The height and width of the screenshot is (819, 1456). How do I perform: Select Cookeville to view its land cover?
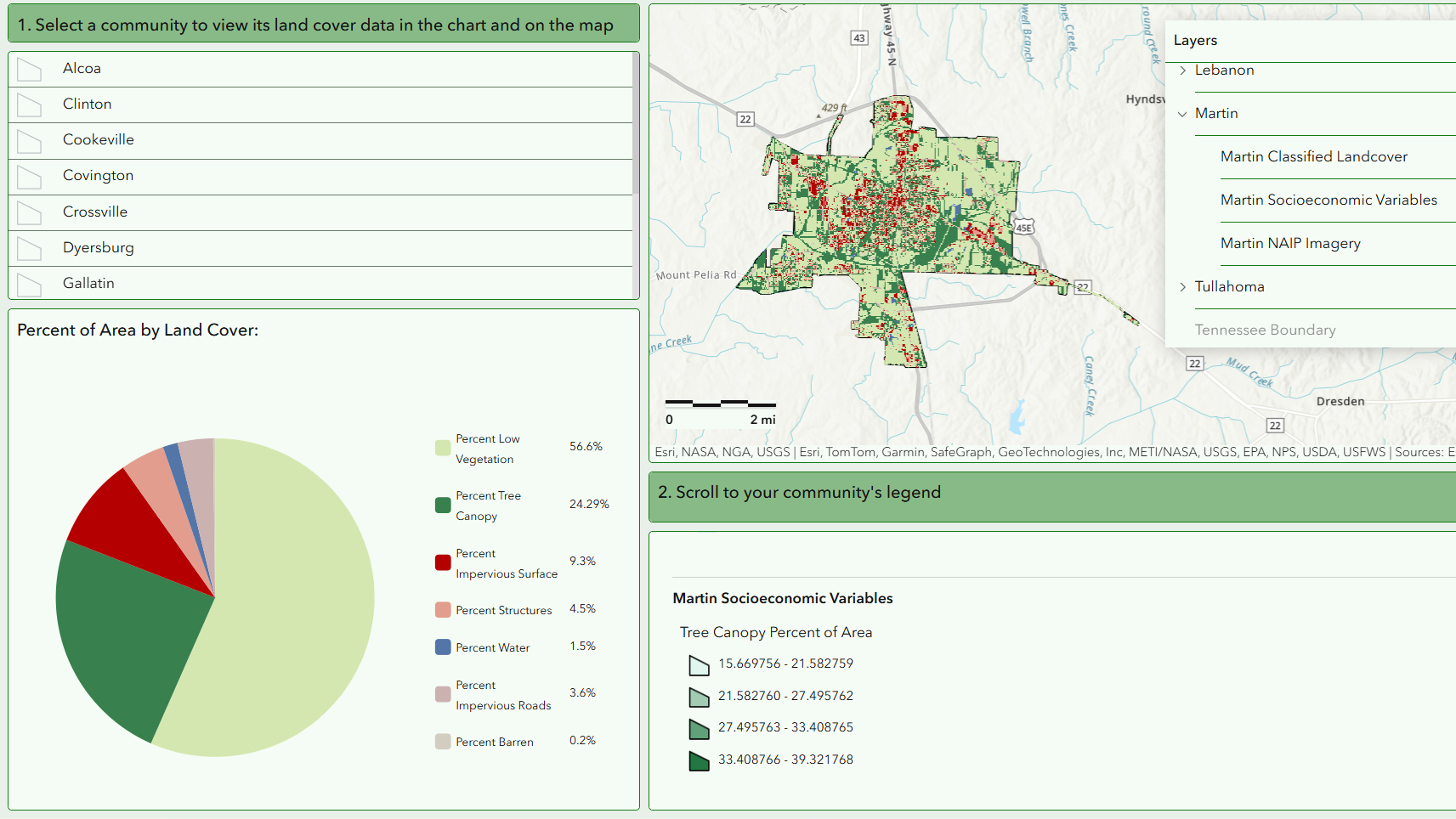tap(98, 140)
